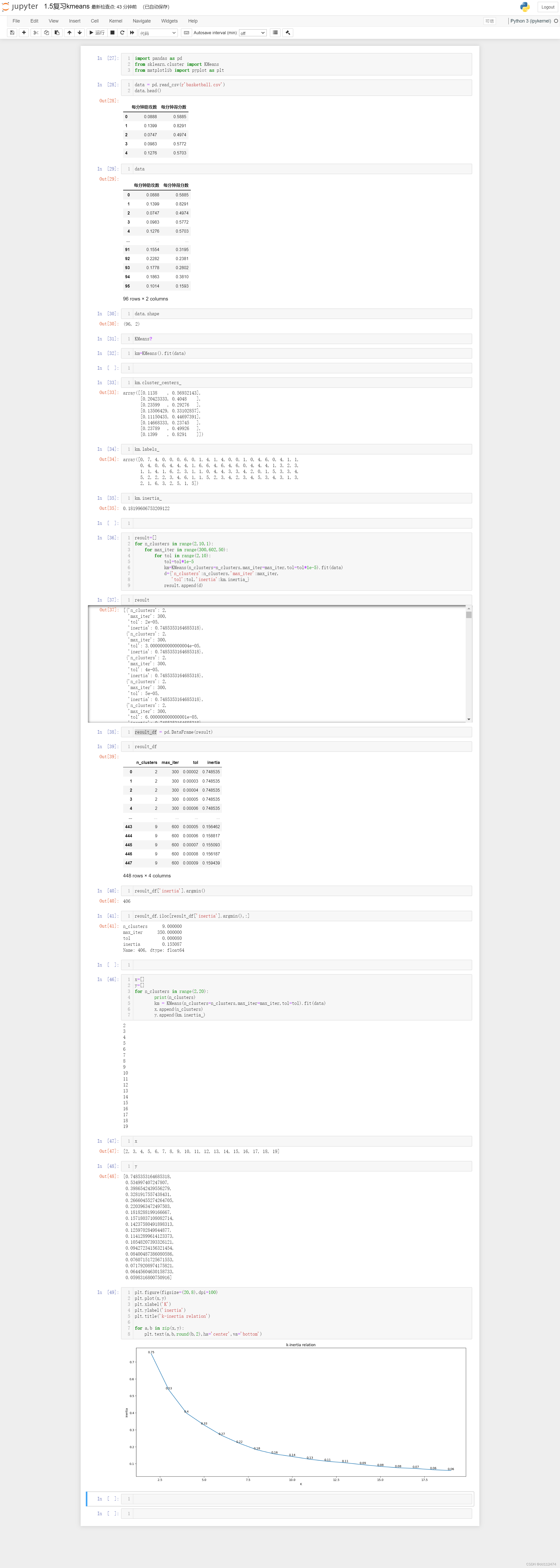Click the plt.figure plotting code cell In[49]
This screenshot has width=560, height=1568.
[296, 1313]
